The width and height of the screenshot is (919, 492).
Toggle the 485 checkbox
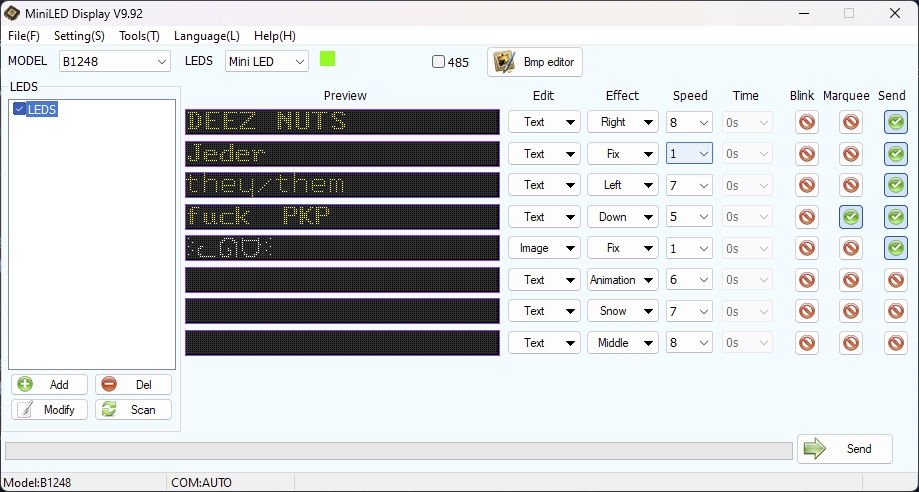pos(438,62)
